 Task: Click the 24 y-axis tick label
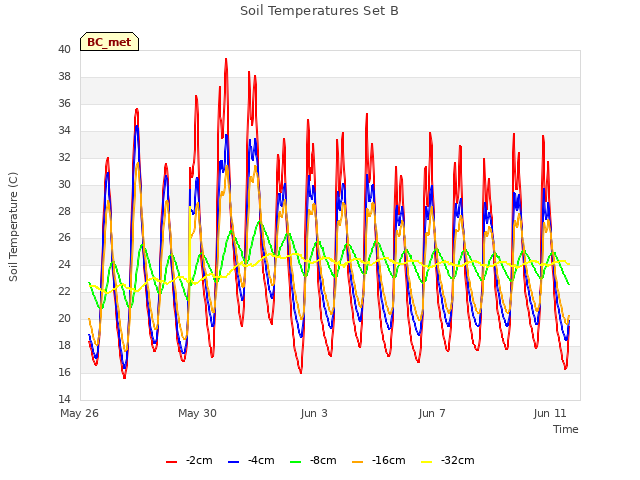(64, 264)
